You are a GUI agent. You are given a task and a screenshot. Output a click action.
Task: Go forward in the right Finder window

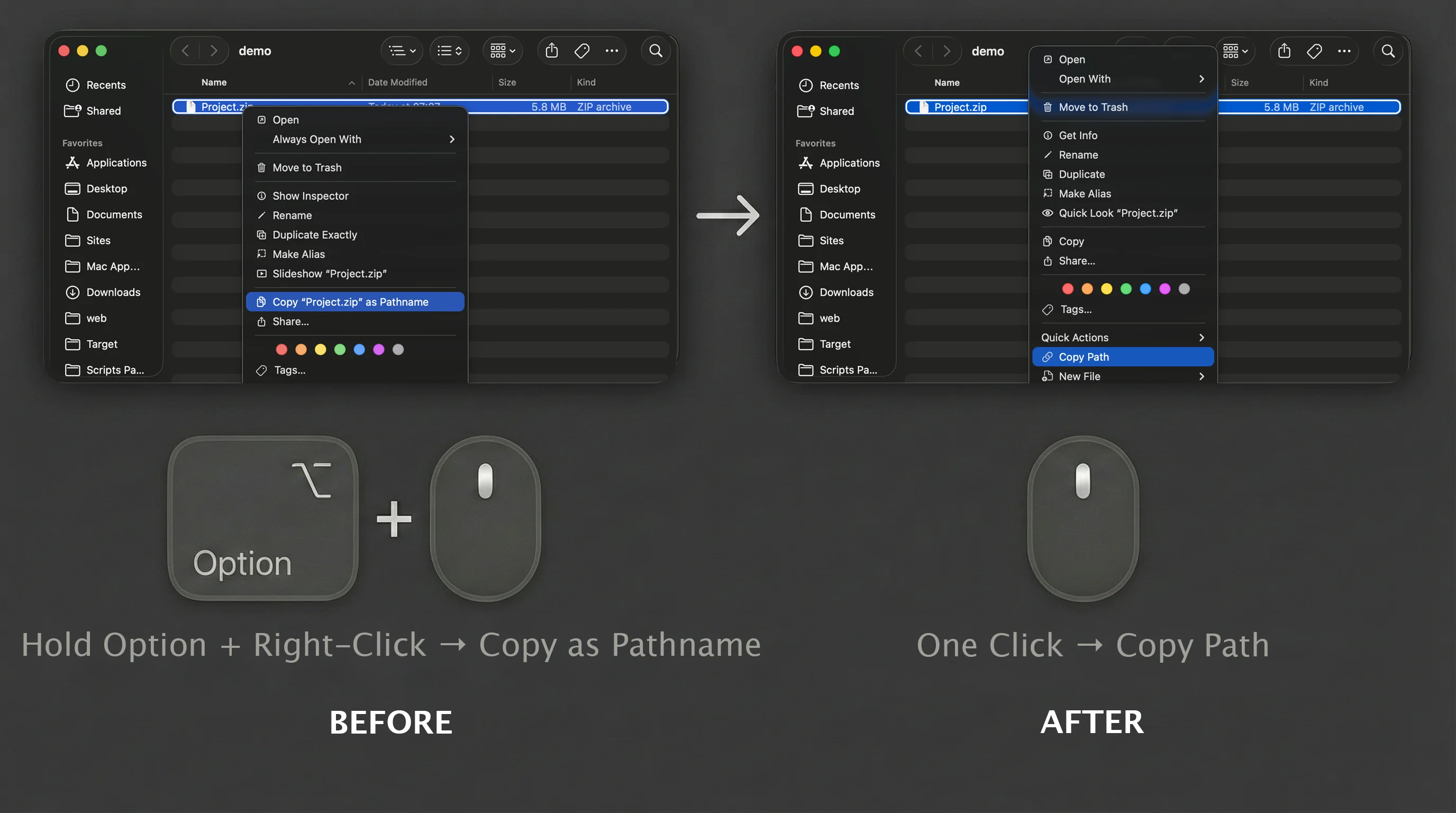[x=947, y=51]
